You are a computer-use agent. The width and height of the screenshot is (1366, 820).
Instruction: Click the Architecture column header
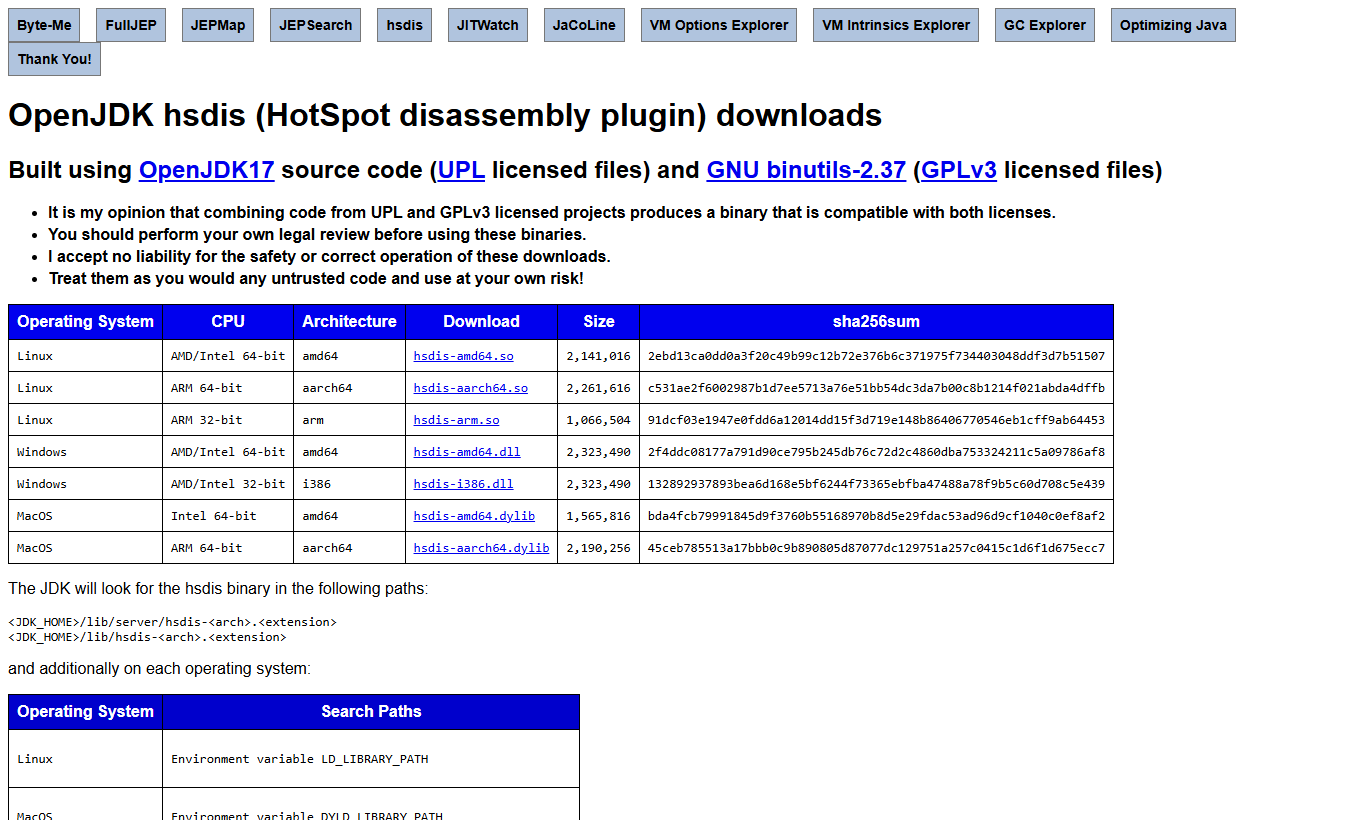click(349, 322)
